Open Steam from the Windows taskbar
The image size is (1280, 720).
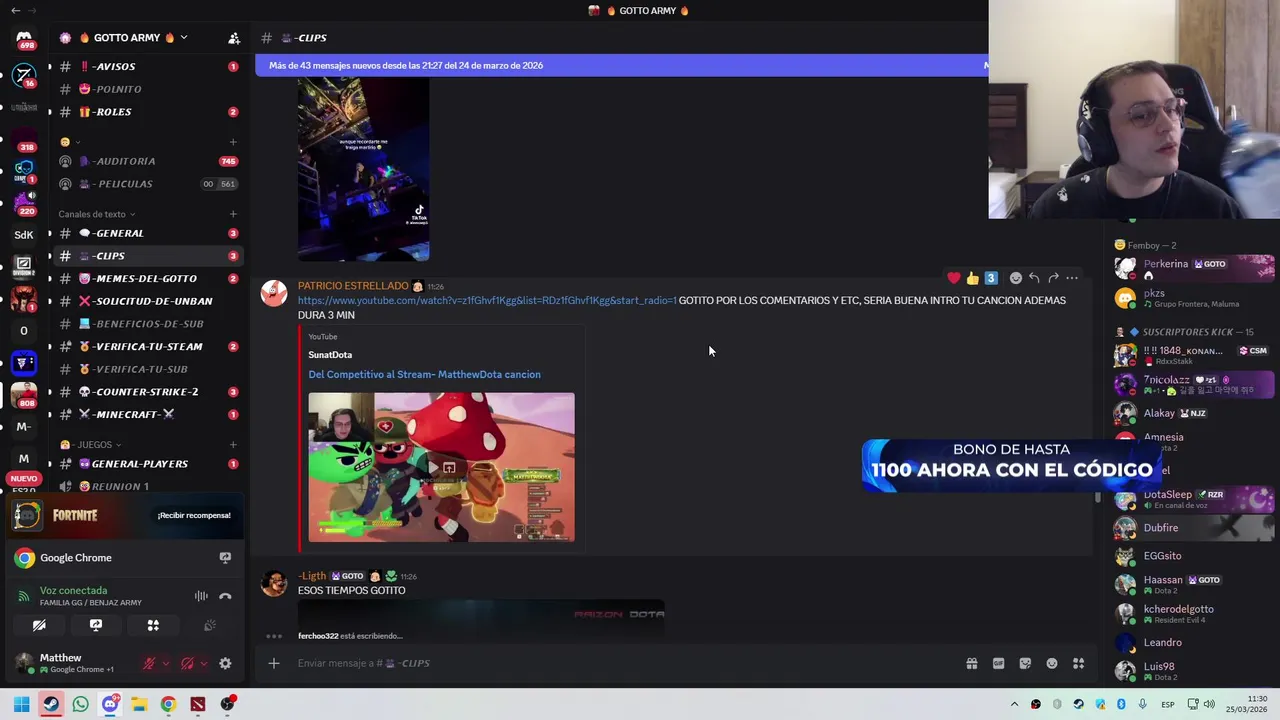point(51,704)
